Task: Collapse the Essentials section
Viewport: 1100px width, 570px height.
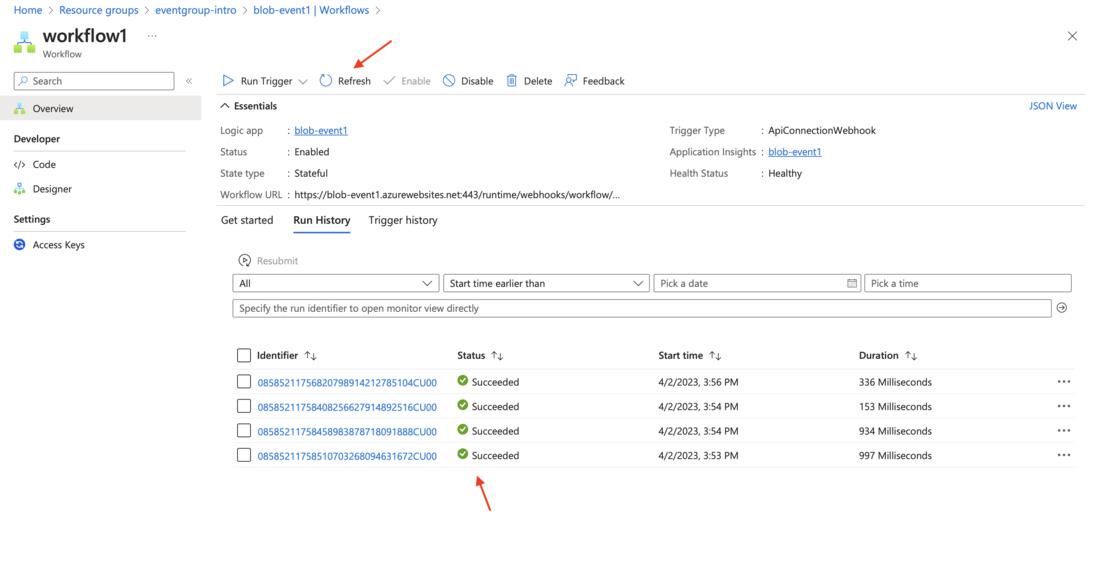Action: [225, 106]
